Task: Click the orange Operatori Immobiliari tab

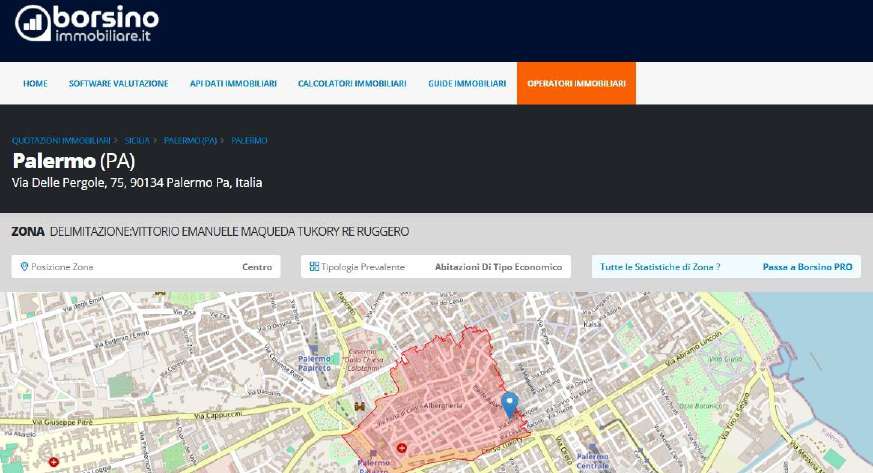Action: point(576,83)
